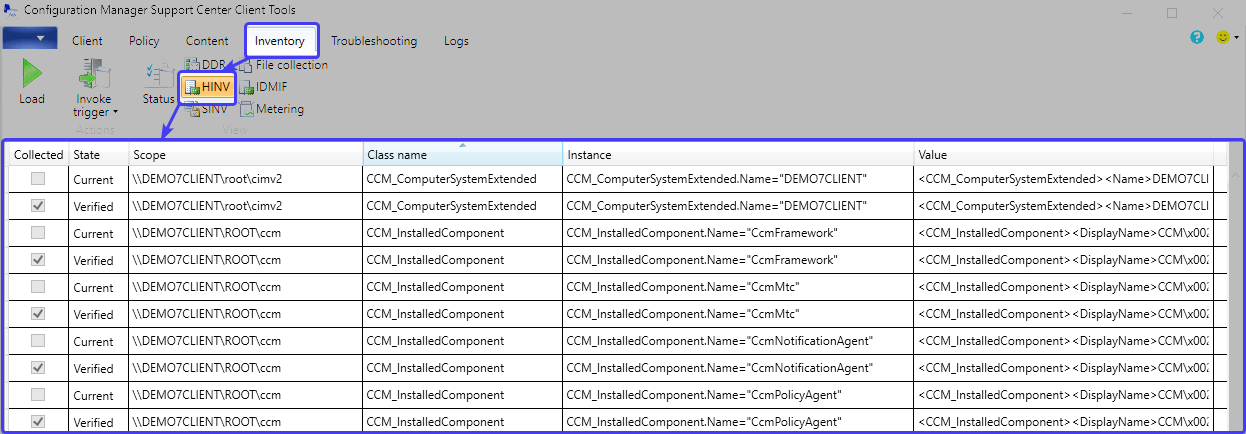Toggle Collected checkbox for Current CcmNotificationAgent row
This screenshot has width=1246, height=434.
38,341
